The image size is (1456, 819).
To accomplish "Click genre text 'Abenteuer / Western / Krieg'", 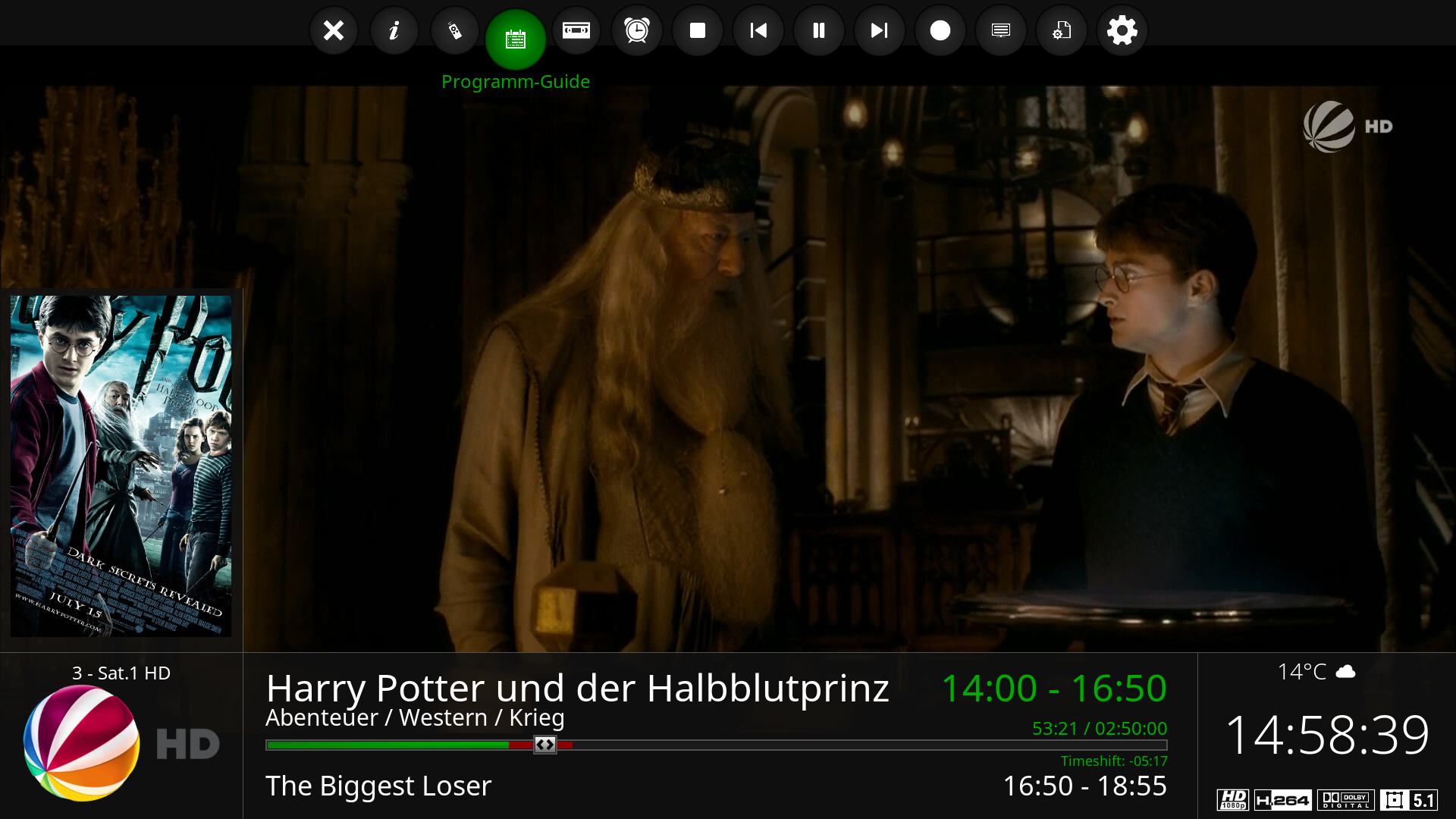I will pyautogui.click(x=415, y=717).
